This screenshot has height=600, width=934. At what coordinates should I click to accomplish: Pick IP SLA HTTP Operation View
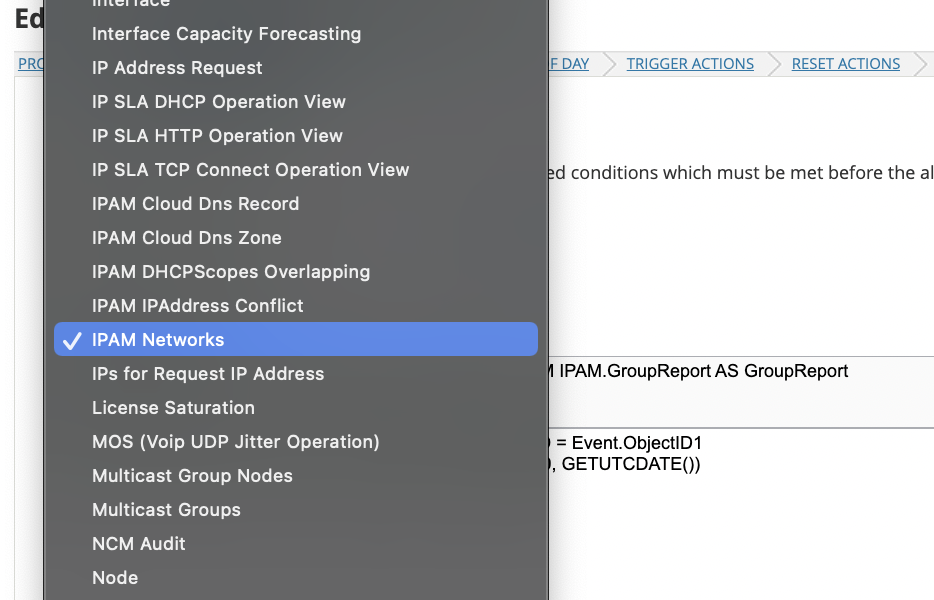pyautogui.click(x=217, y=136)
